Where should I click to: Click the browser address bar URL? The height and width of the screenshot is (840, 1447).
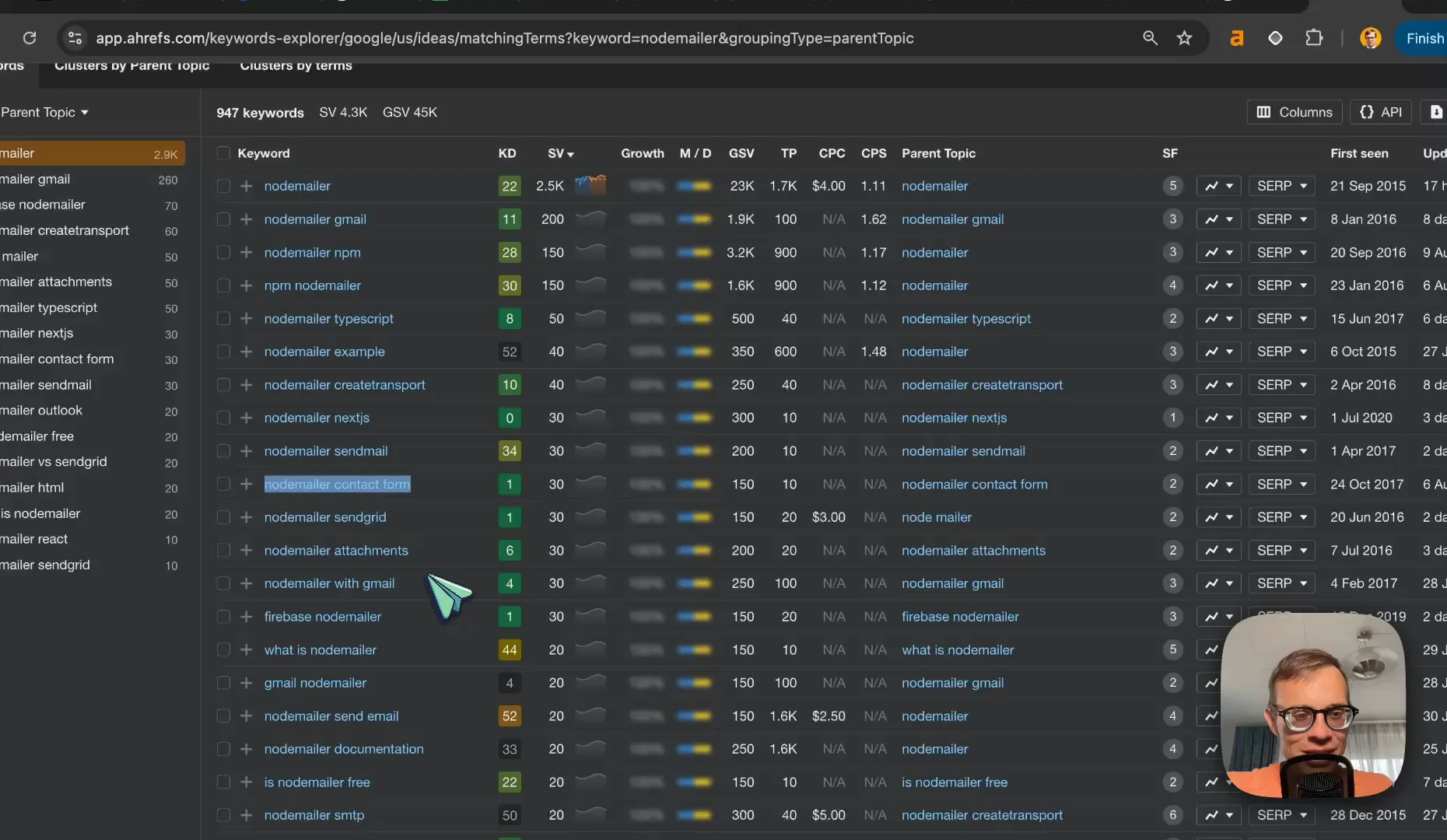tap(504, 38)
